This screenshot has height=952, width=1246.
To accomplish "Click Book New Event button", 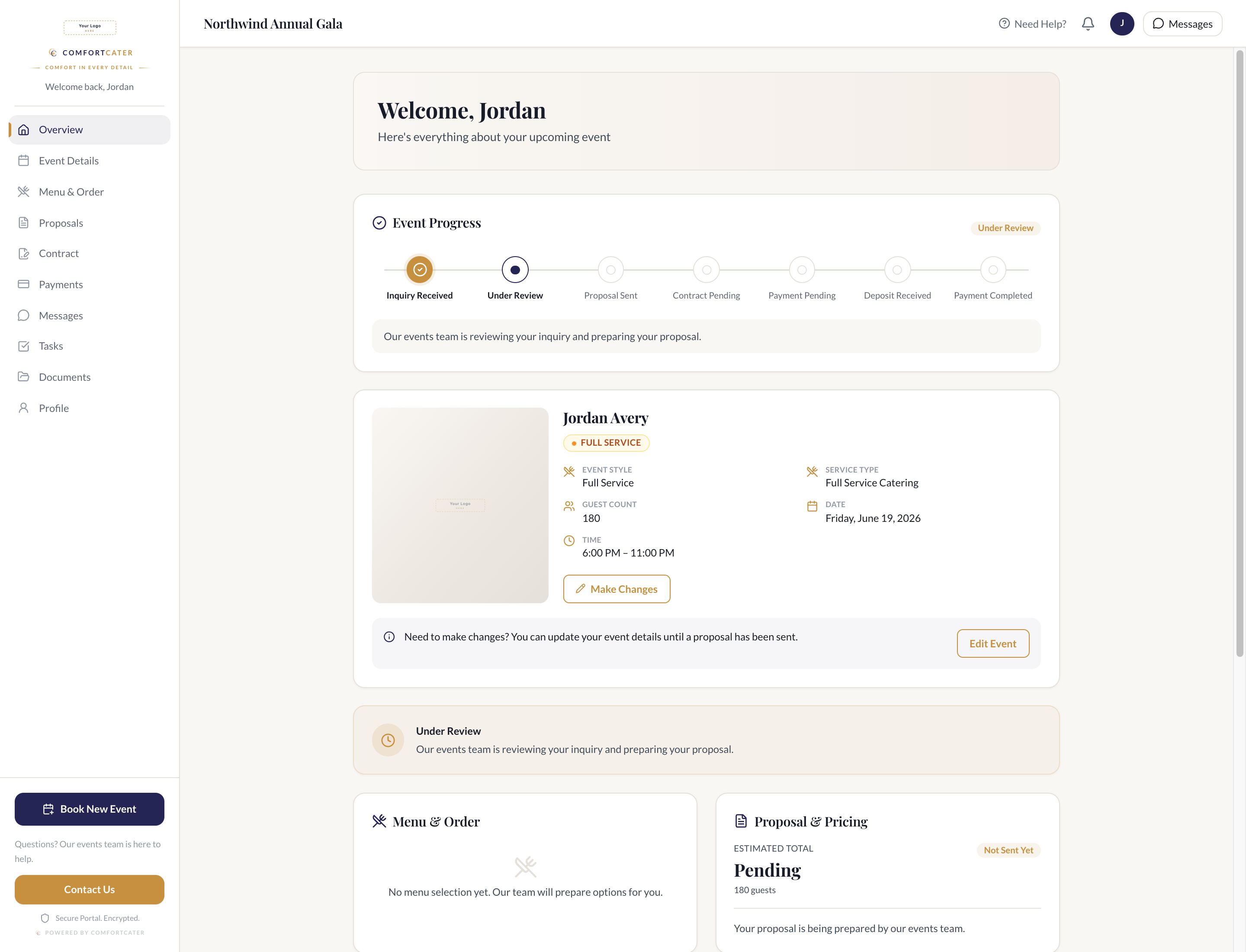I will tap(90, 809).
